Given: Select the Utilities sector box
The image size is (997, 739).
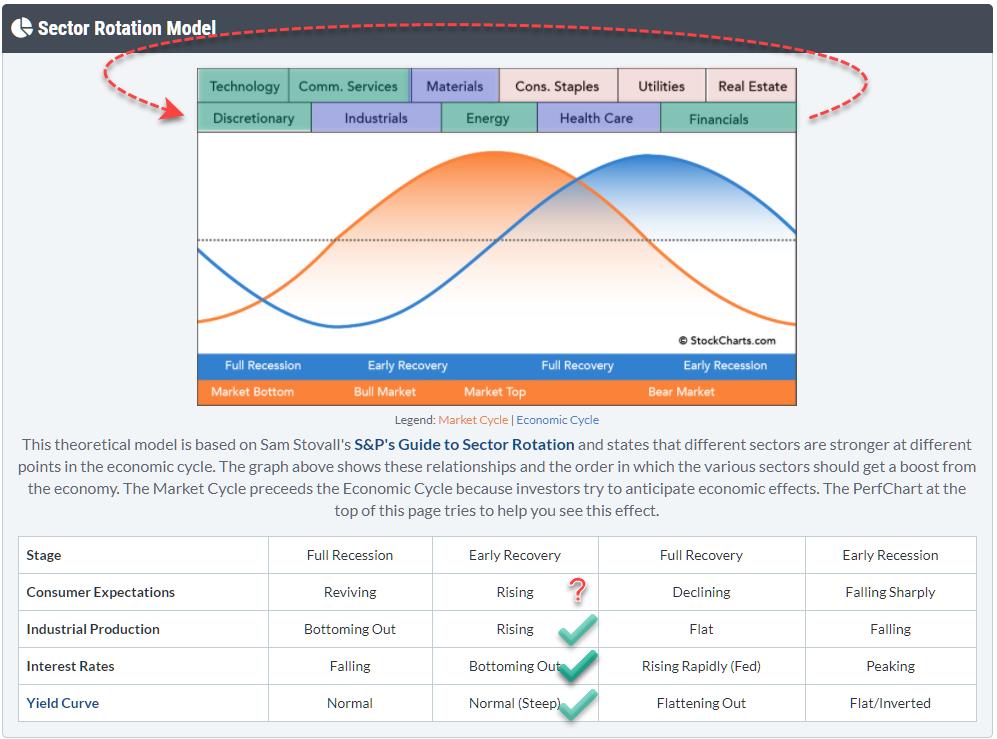Looking at the screenshot, I should tap(661, 86).
